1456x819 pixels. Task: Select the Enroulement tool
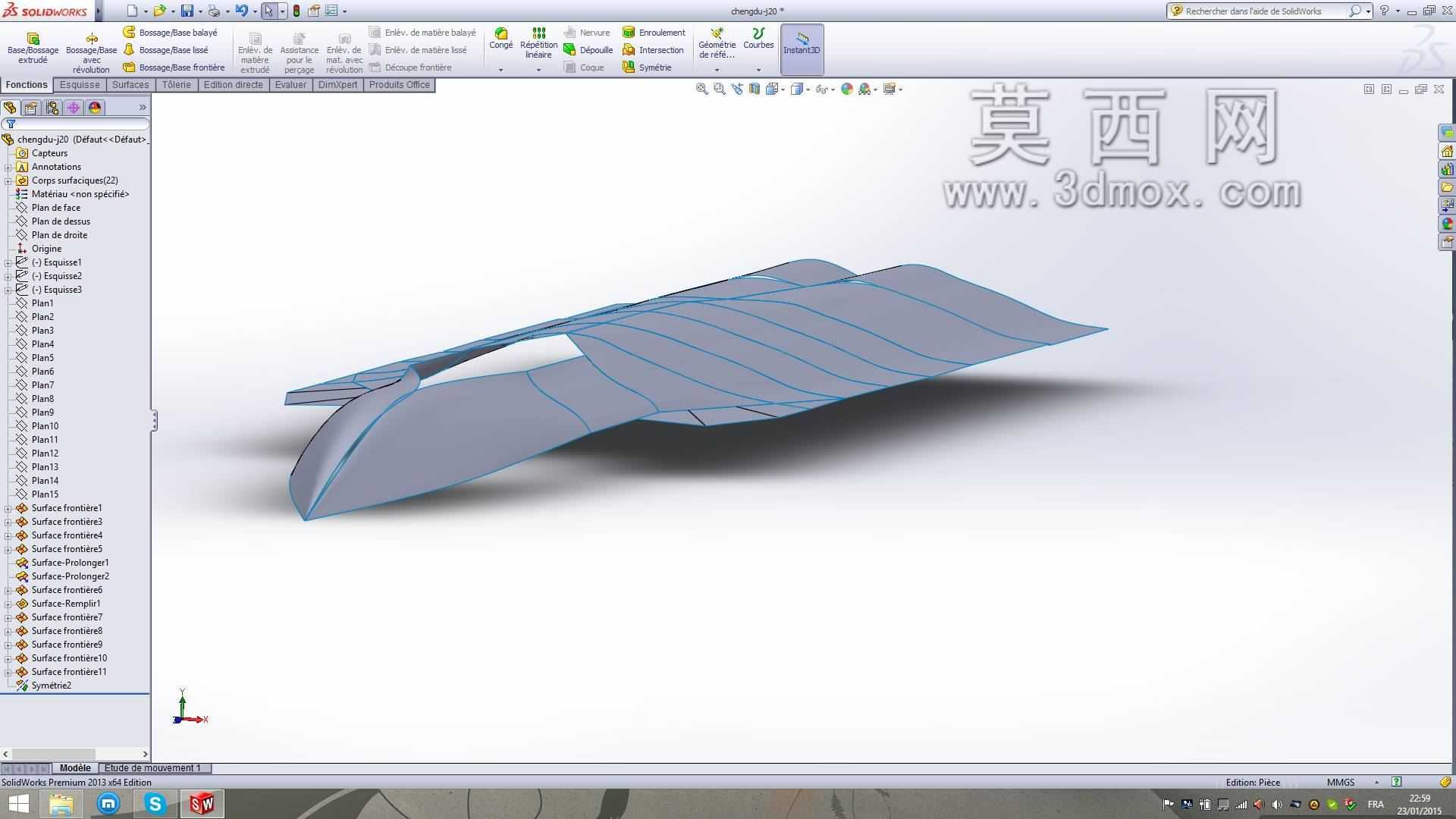coord(654,33)
